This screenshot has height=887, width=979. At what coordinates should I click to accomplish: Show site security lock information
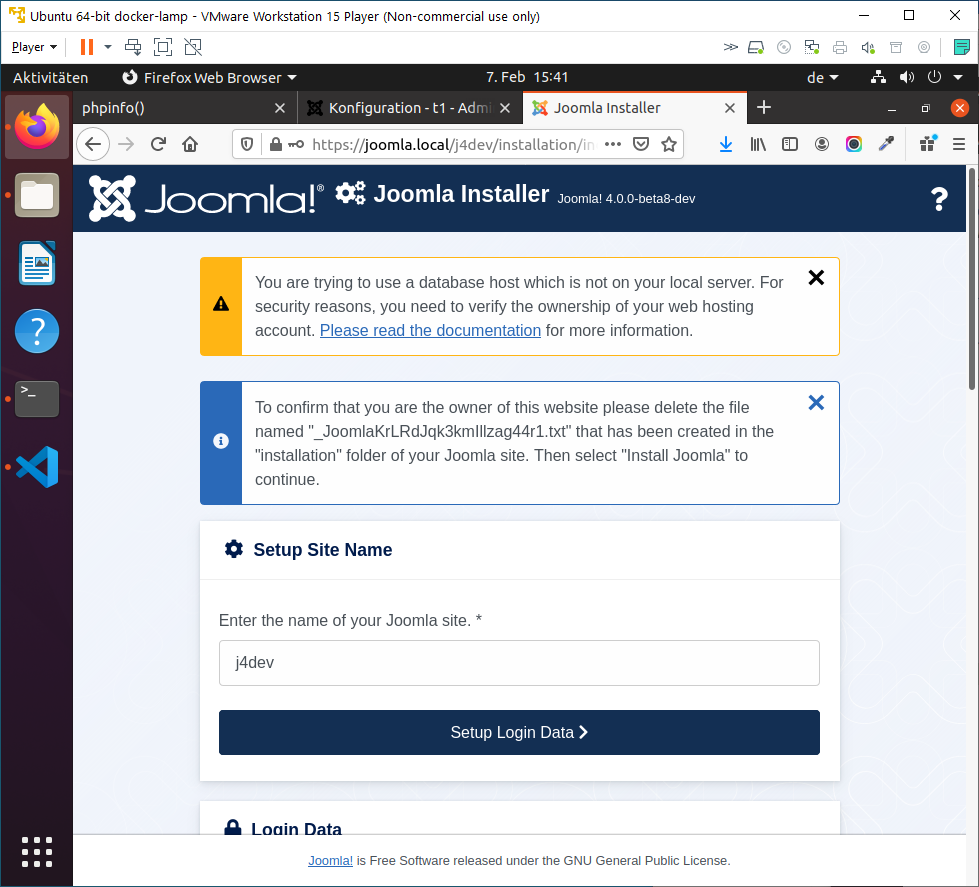tap(275, 145)
